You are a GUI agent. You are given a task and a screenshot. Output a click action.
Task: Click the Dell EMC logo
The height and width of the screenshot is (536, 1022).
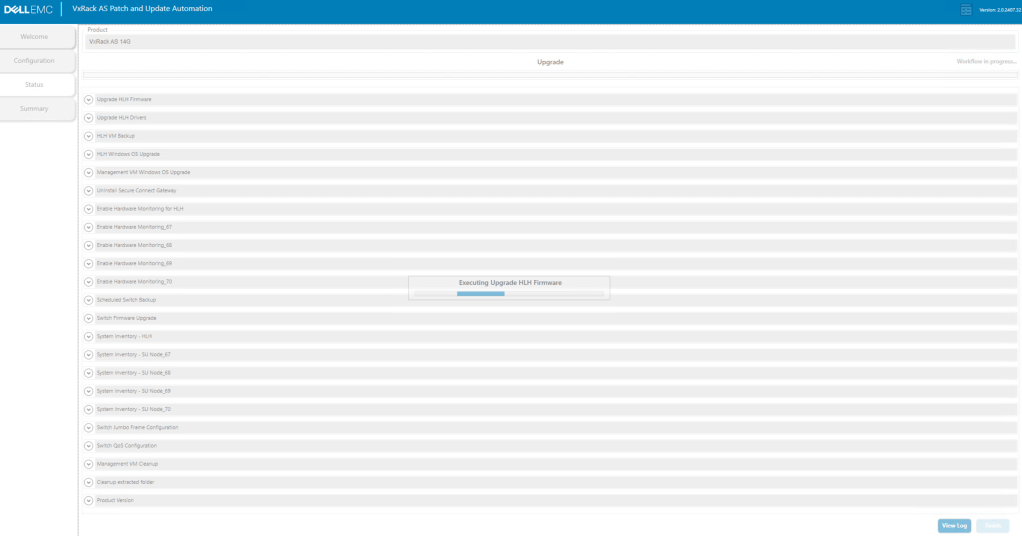(28, 9)
